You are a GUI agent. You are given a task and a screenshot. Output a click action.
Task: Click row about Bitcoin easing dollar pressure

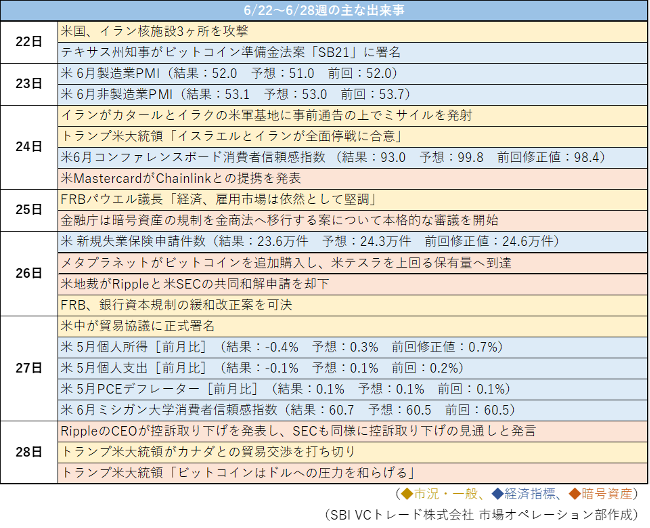[352, 473]
